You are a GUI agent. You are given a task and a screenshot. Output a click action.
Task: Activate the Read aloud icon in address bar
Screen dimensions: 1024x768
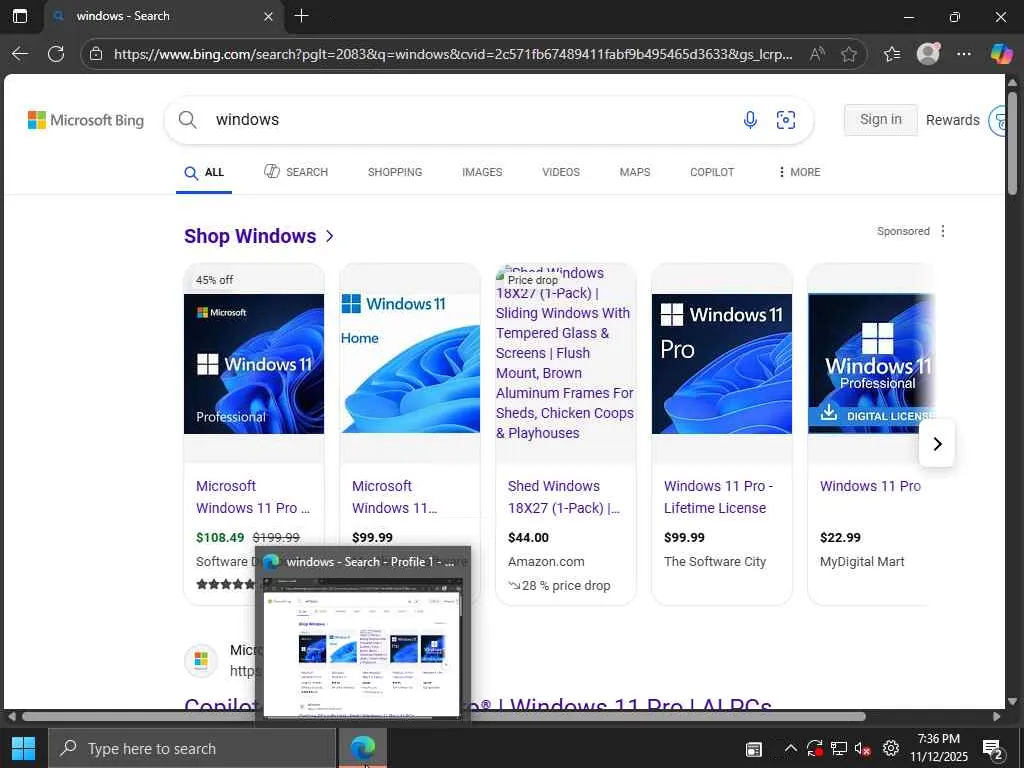(817, 54)
